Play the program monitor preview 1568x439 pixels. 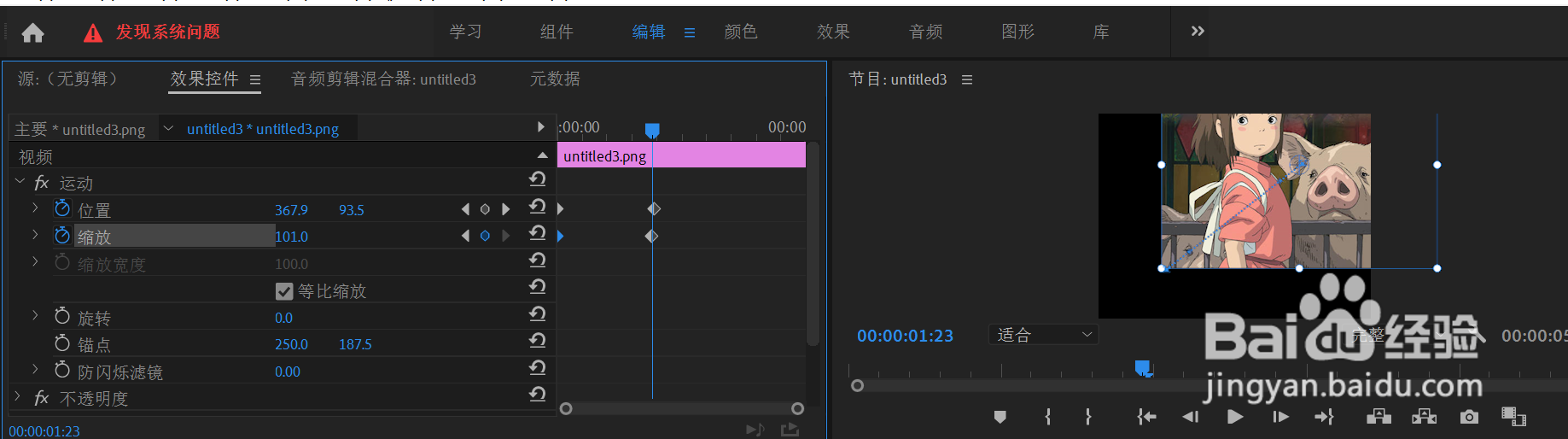tap(1234, 417)
